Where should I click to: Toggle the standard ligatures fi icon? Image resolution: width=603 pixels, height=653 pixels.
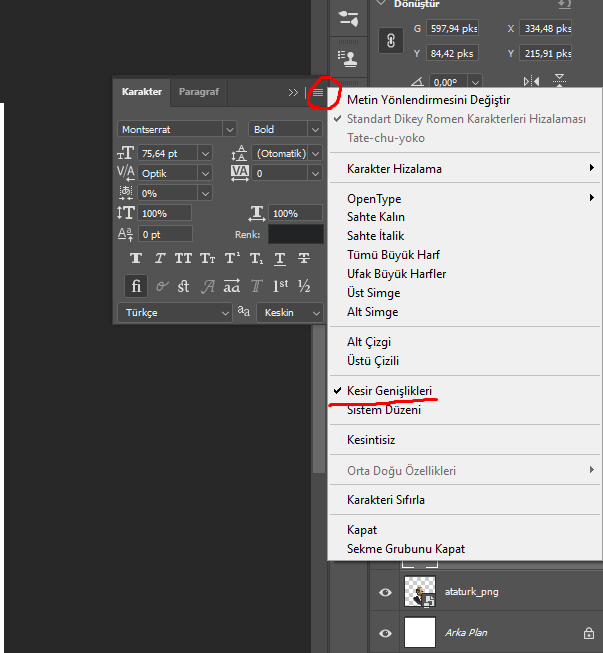pos(136,286)
